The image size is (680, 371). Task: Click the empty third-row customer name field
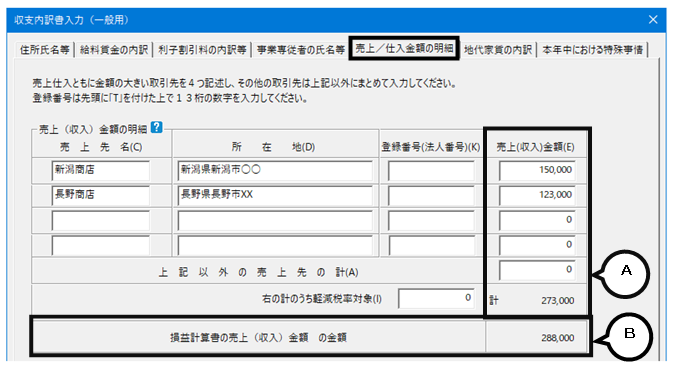pyautogui.click(x=101, y=220)
